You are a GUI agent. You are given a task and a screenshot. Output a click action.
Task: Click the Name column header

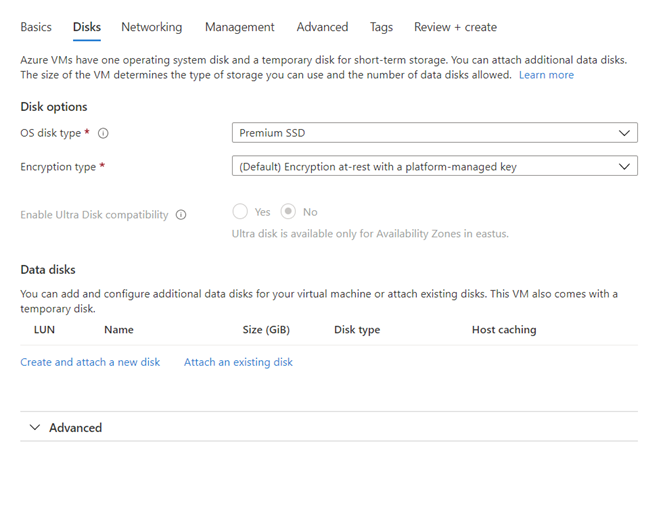(119, 330)
